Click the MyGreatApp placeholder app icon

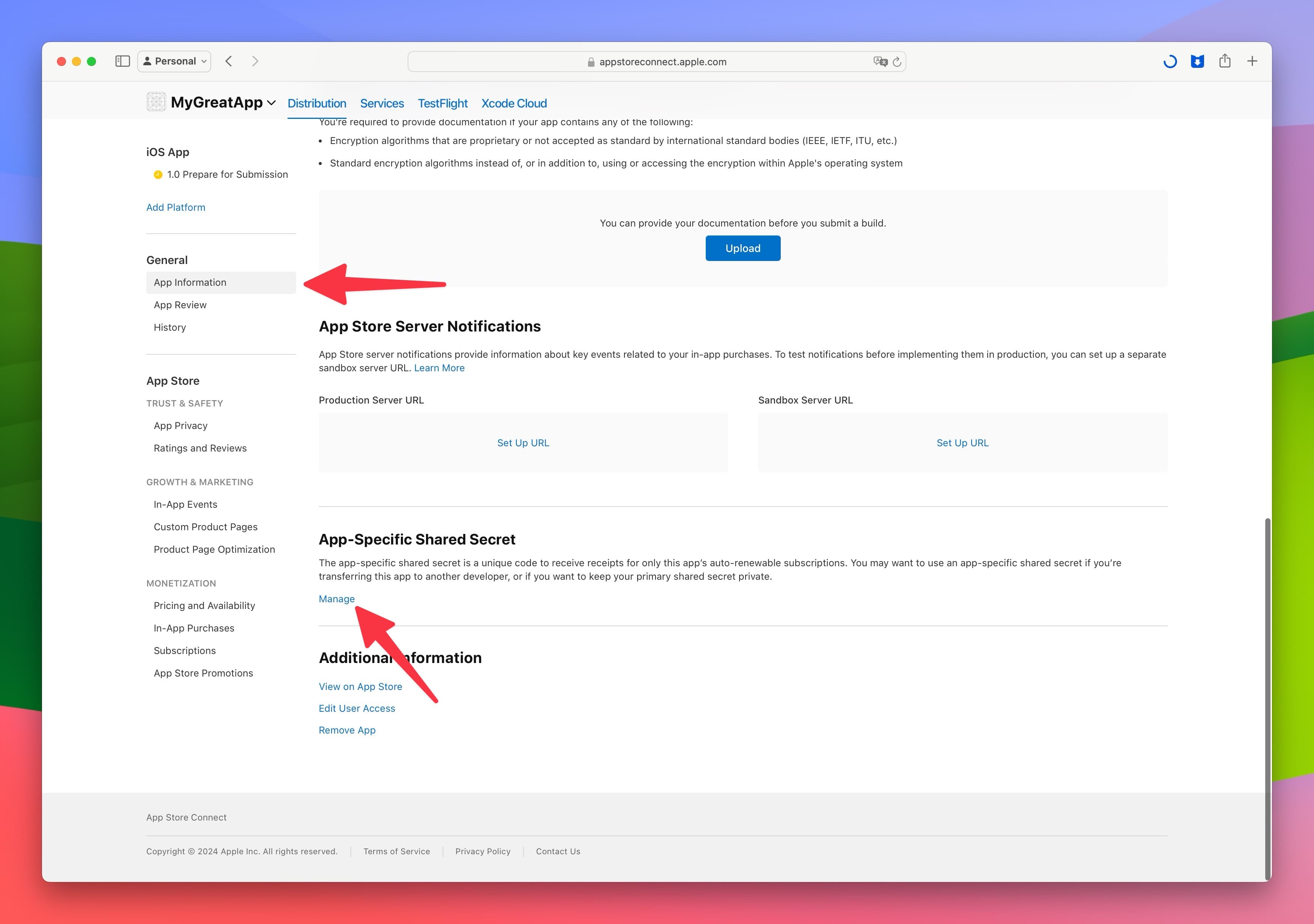[156, 102]
